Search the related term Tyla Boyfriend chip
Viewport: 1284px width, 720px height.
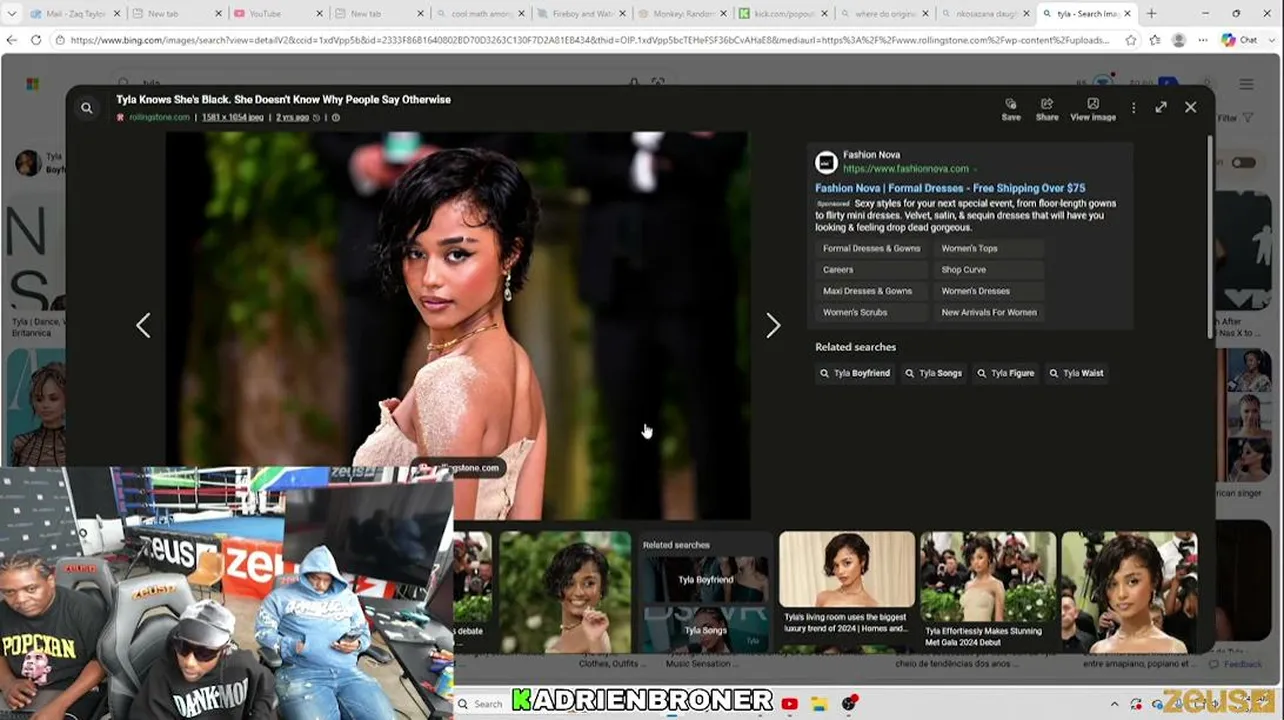click(x=854, y=373)
